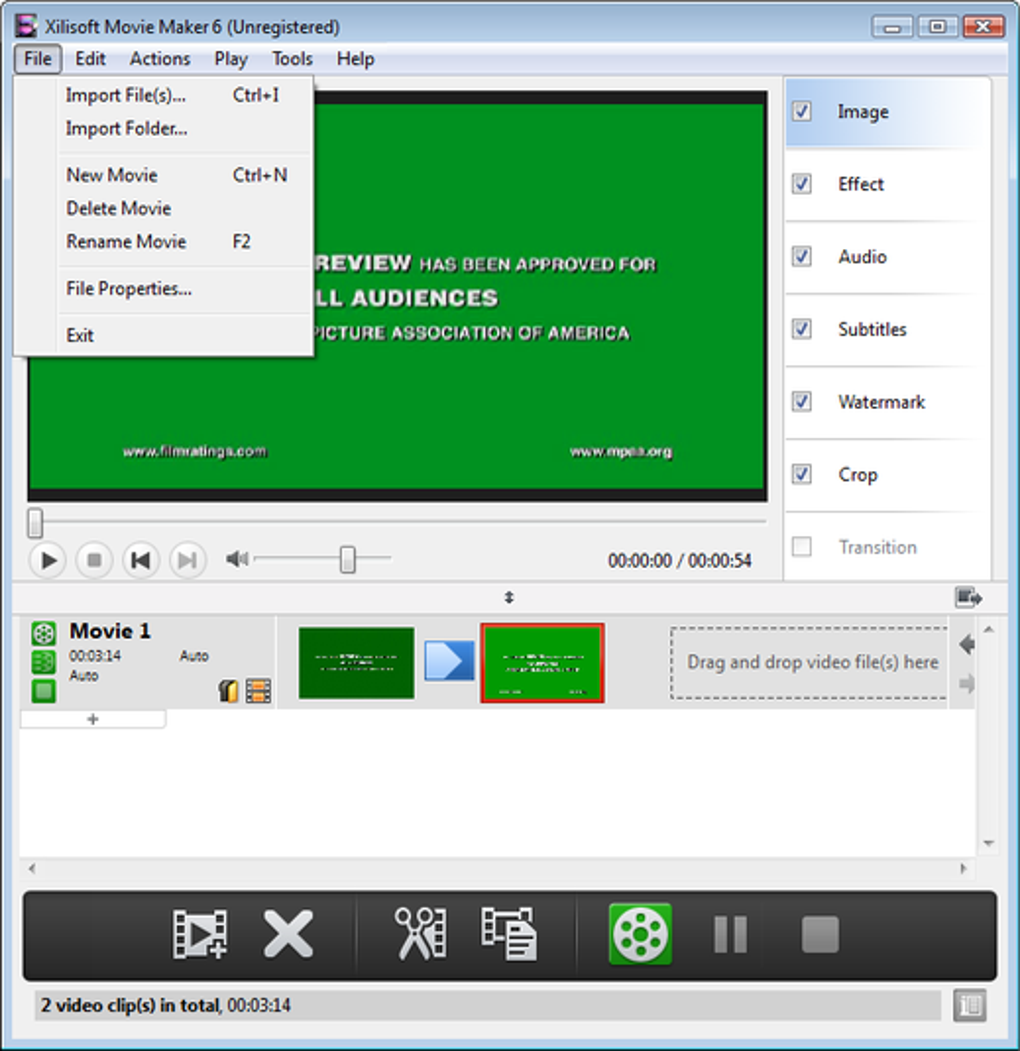
Task: Click the horizontal scroll left arrow
Action: click(x=32, y=869)
